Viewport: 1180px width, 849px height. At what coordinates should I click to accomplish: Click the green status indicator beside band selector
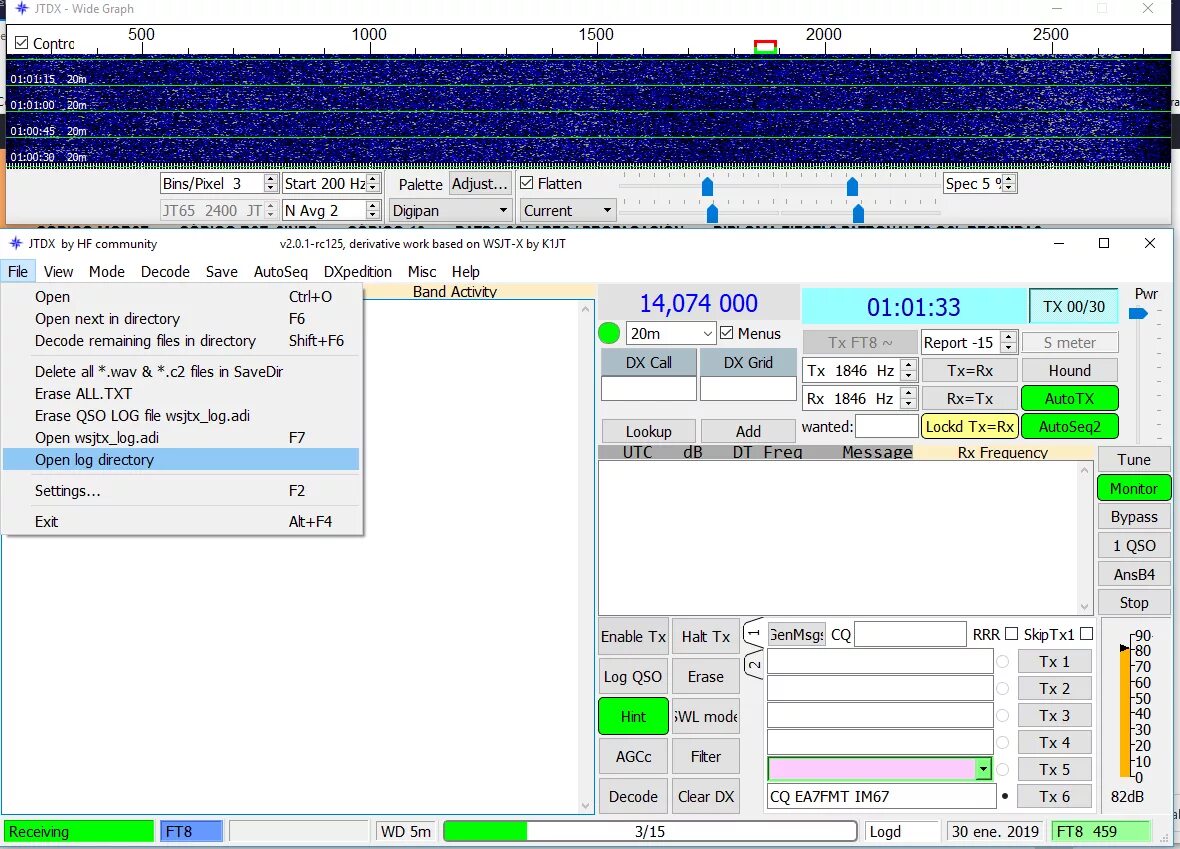[609, 333]
